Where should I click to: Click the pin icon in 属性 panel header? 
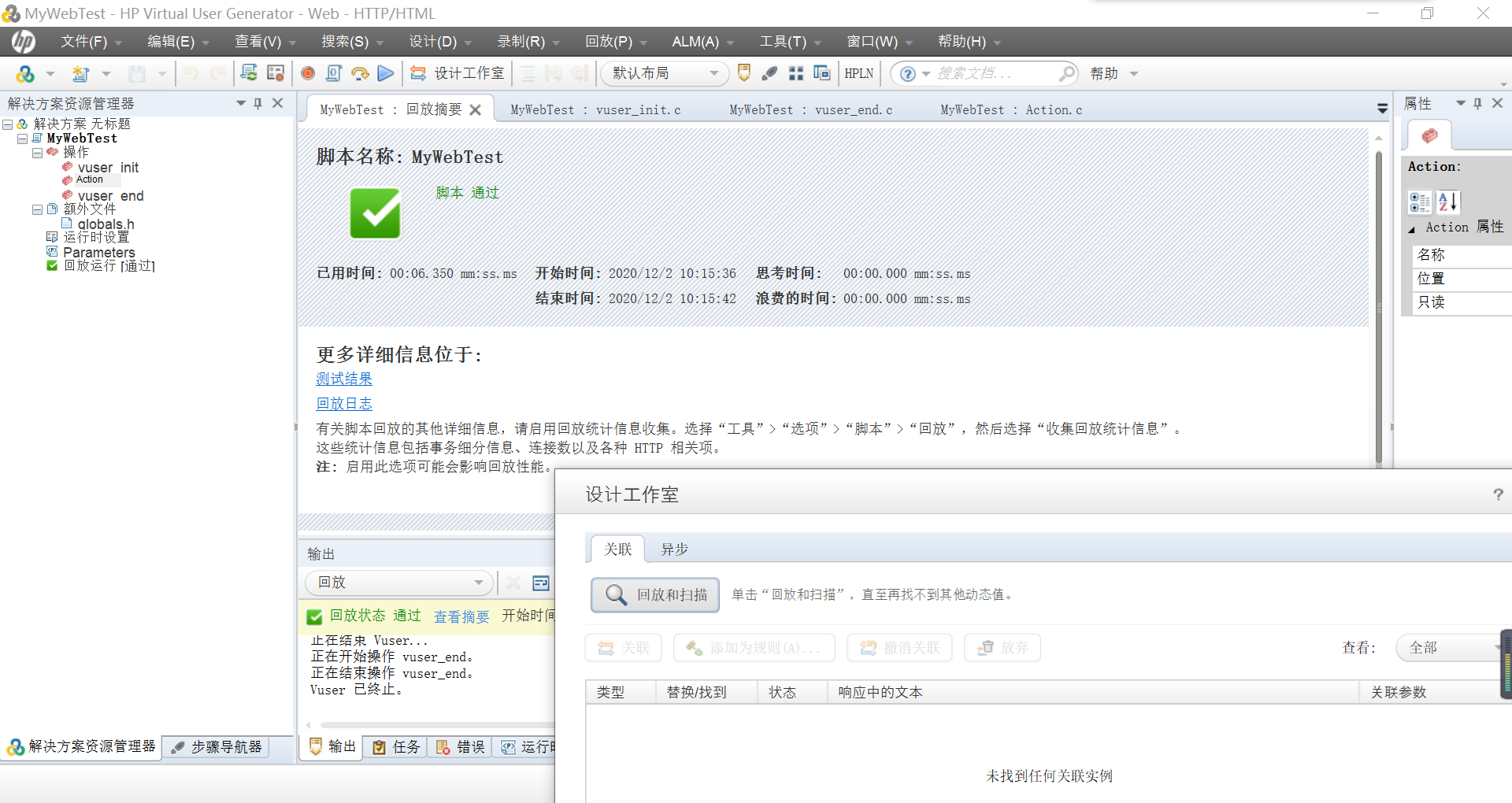pos(1477,103)
